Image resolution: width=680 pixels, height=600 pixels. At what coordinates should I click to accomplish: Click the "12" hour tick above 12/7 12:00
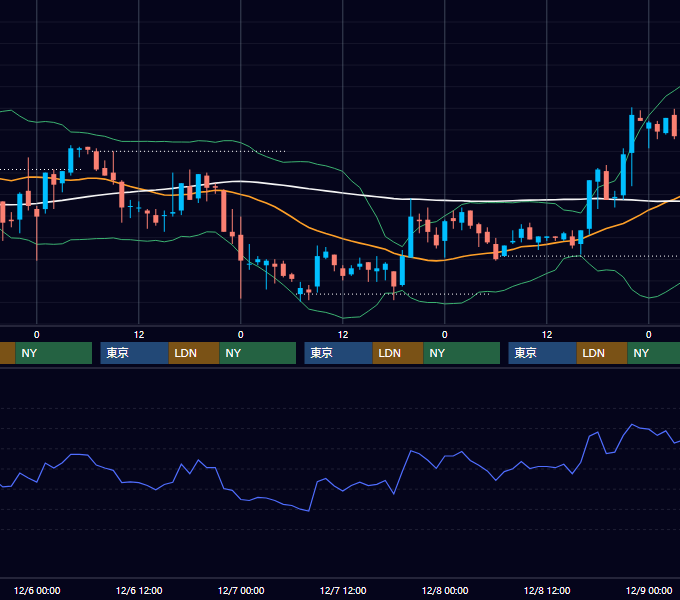click(343, 335)
